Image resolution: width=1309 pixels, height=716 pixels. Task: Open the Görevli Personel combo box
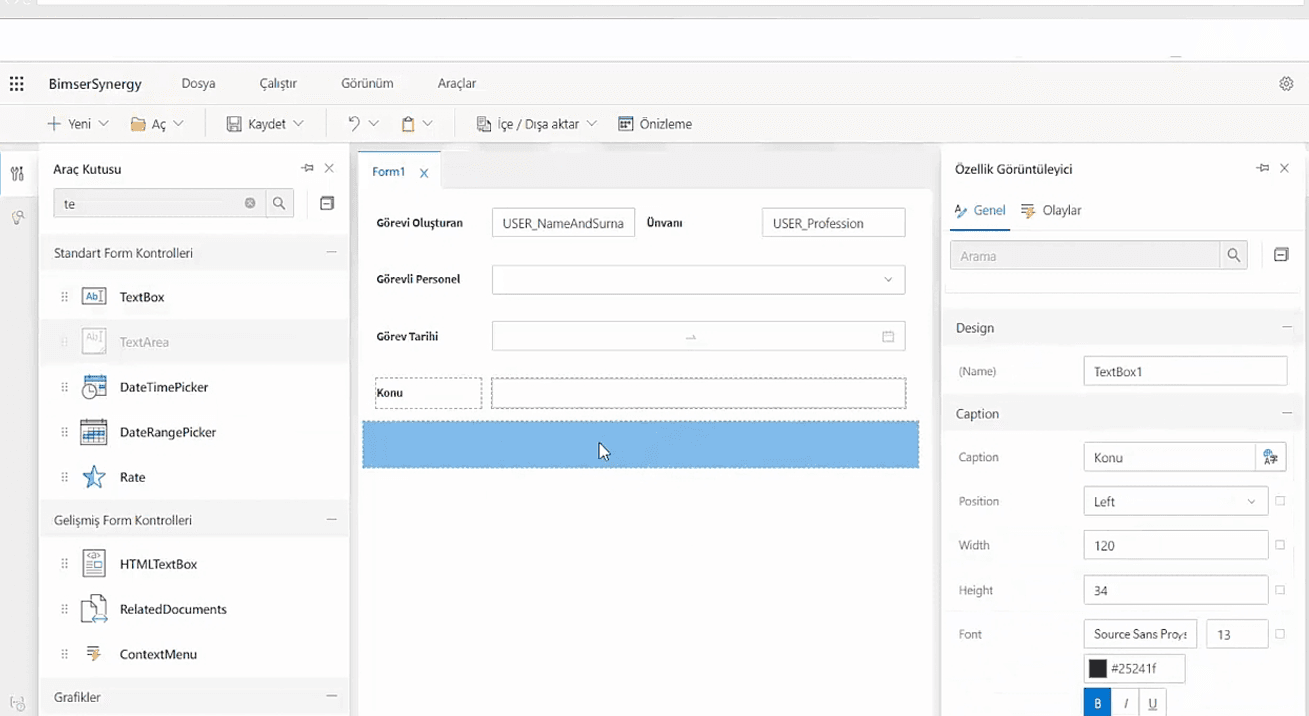tap(698, 280)
